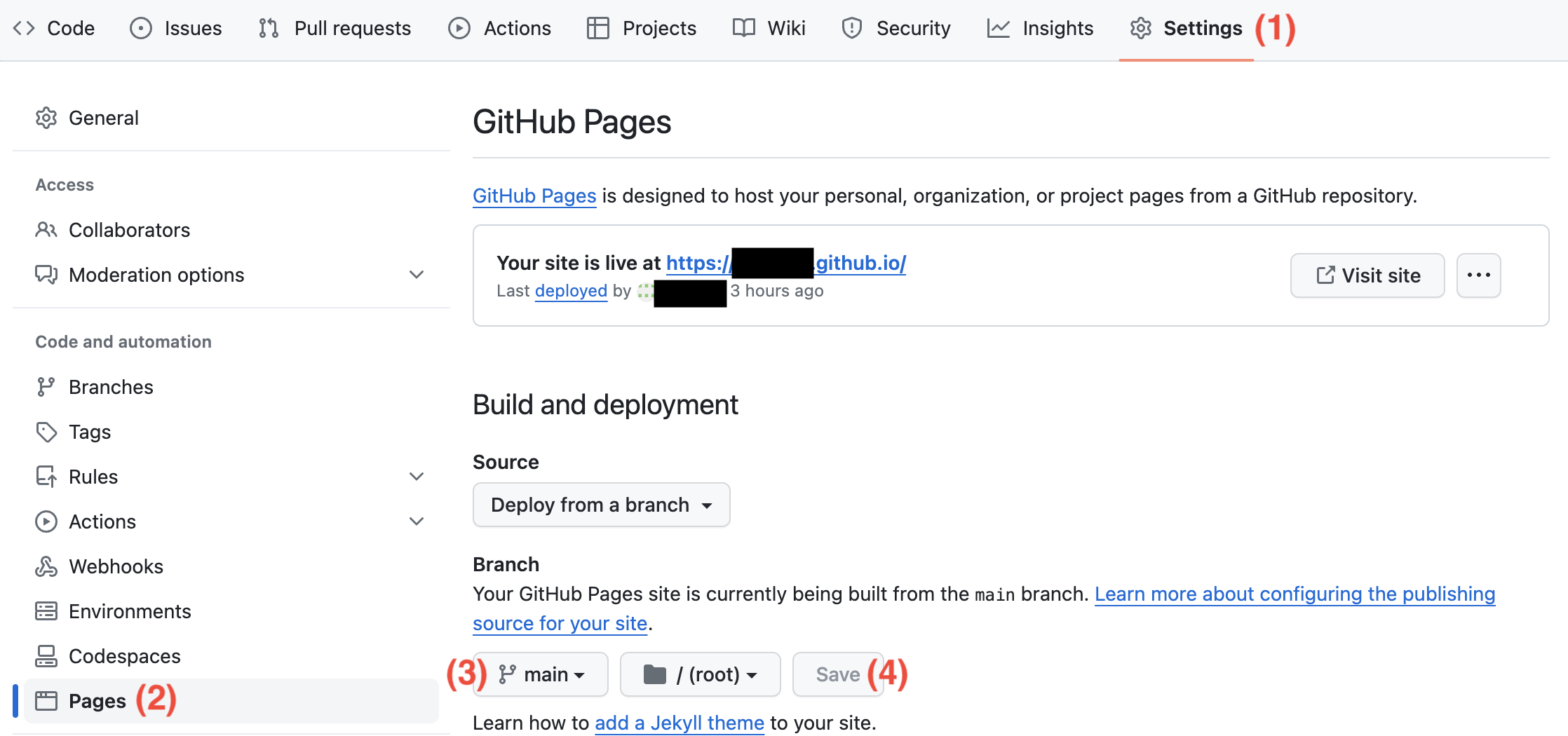
Task: Click the Pages browser icon in sidebar
Action: pos(46,701)
